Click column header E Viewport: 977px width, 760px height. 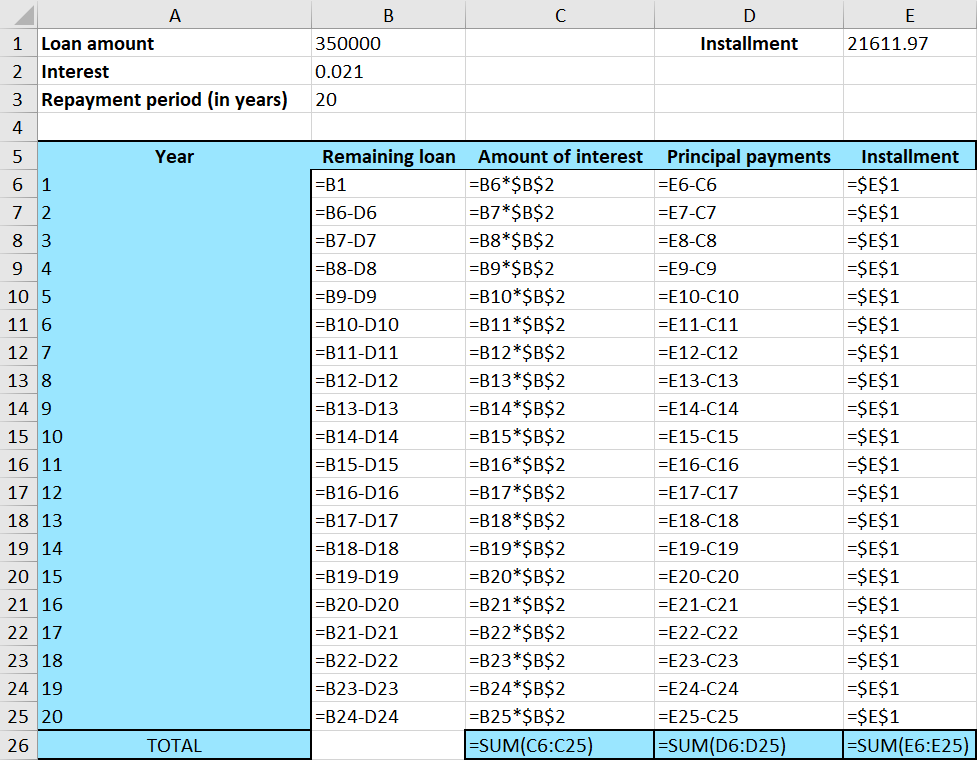(x=909, y=15)
